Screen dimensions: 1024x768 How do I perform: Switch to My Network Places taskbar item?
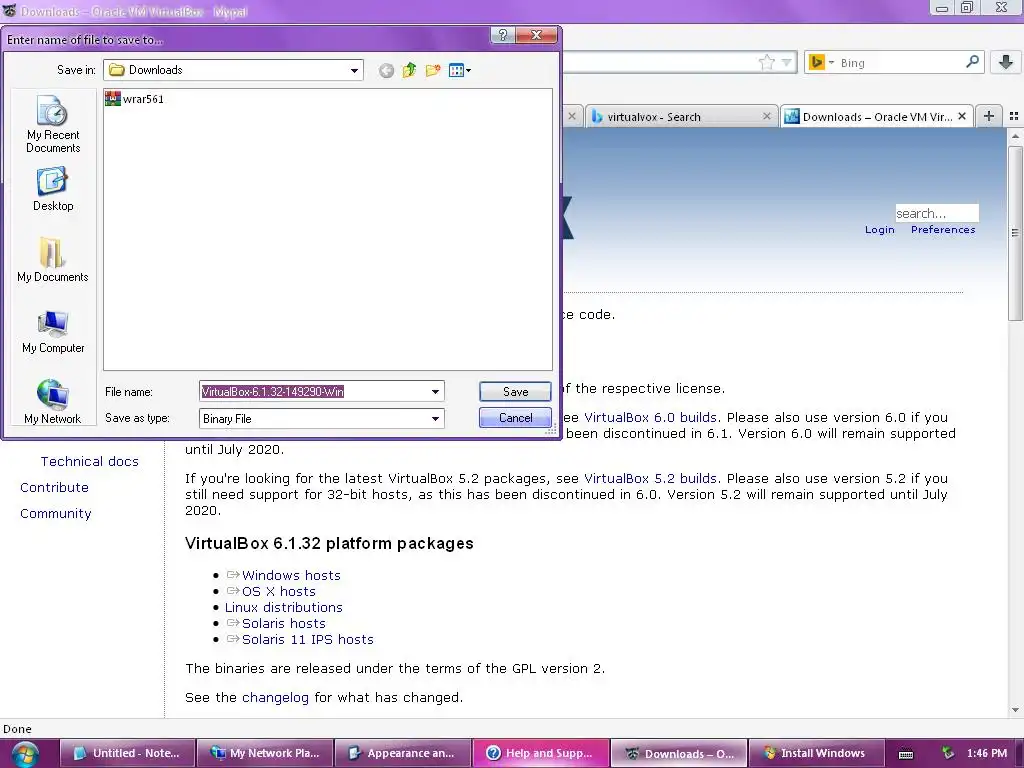coord(266,753)
